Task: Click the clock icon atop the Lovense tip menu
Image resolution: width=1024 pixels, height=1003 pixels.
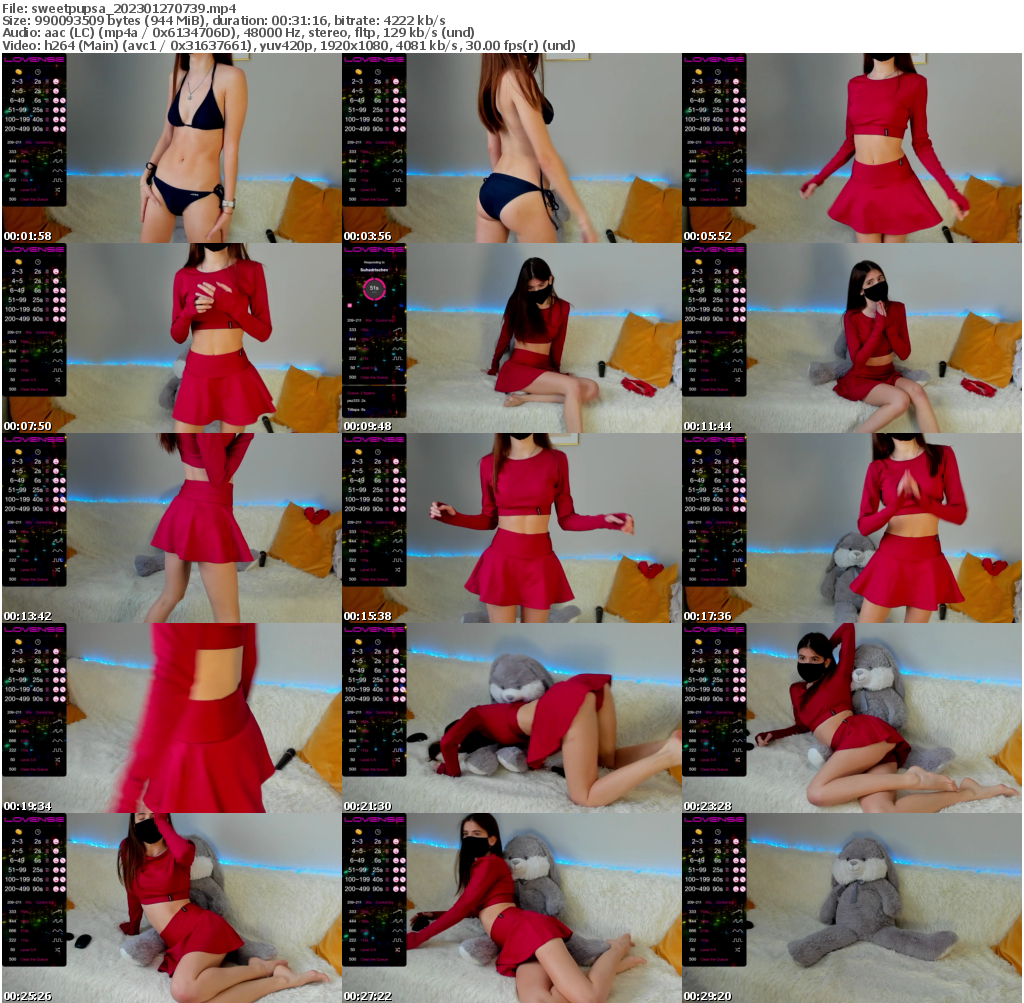Action: [x=37, y=73]
